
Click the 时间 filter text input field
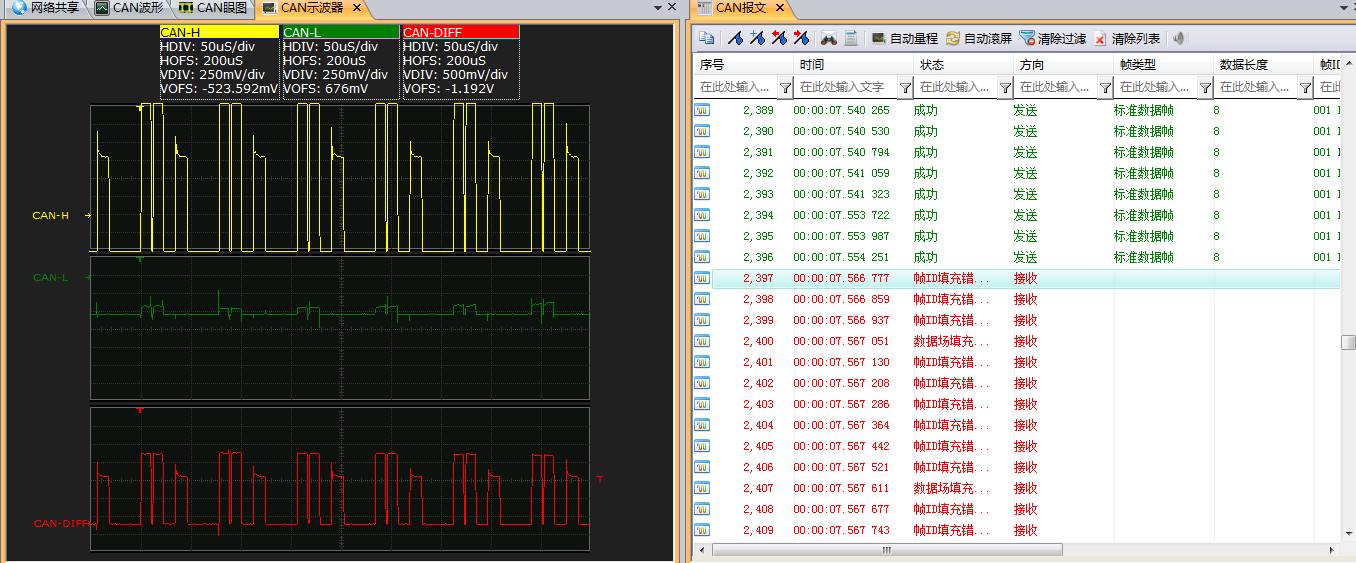pos(842,88)
